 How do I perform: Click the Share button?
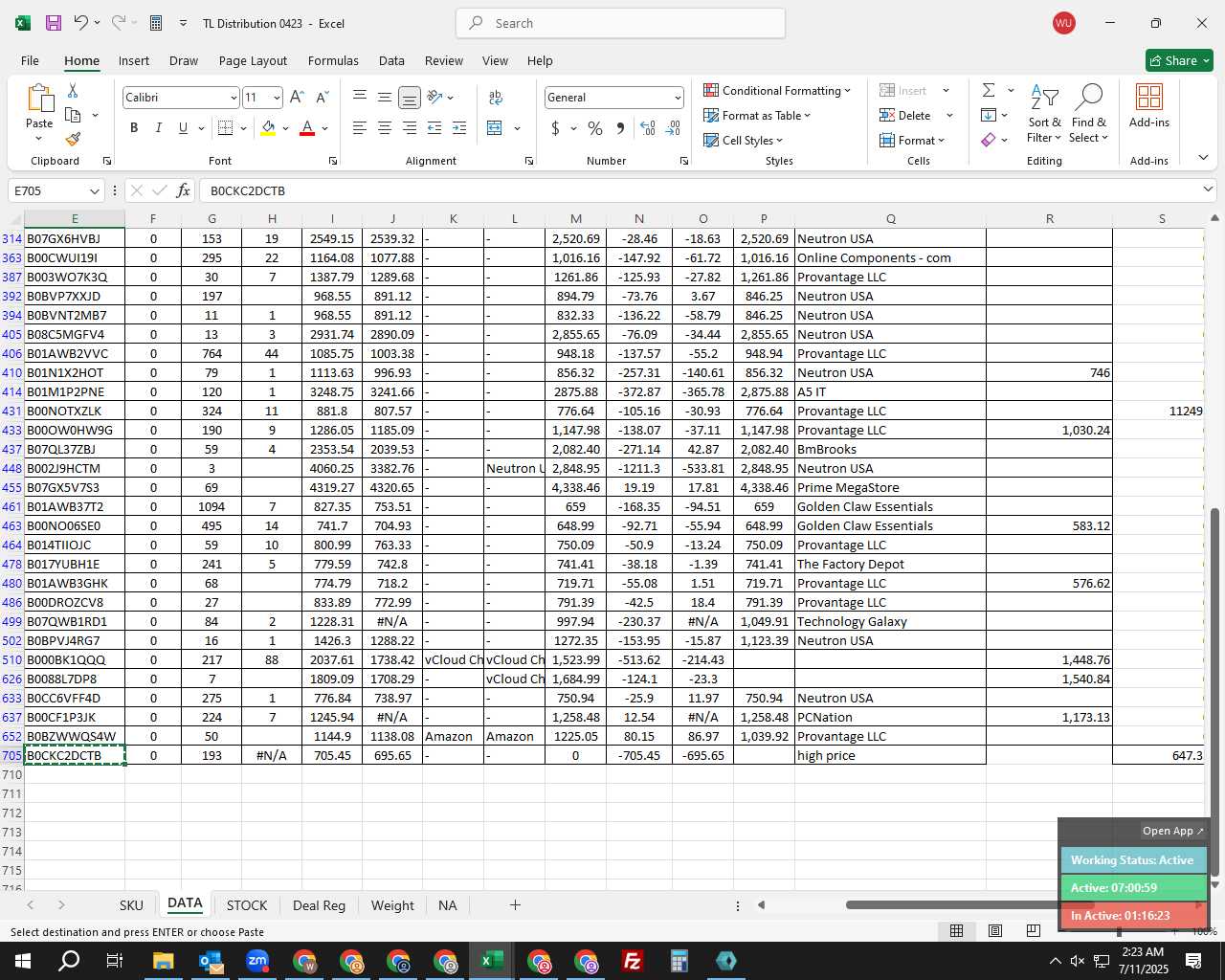[1179, 60]
